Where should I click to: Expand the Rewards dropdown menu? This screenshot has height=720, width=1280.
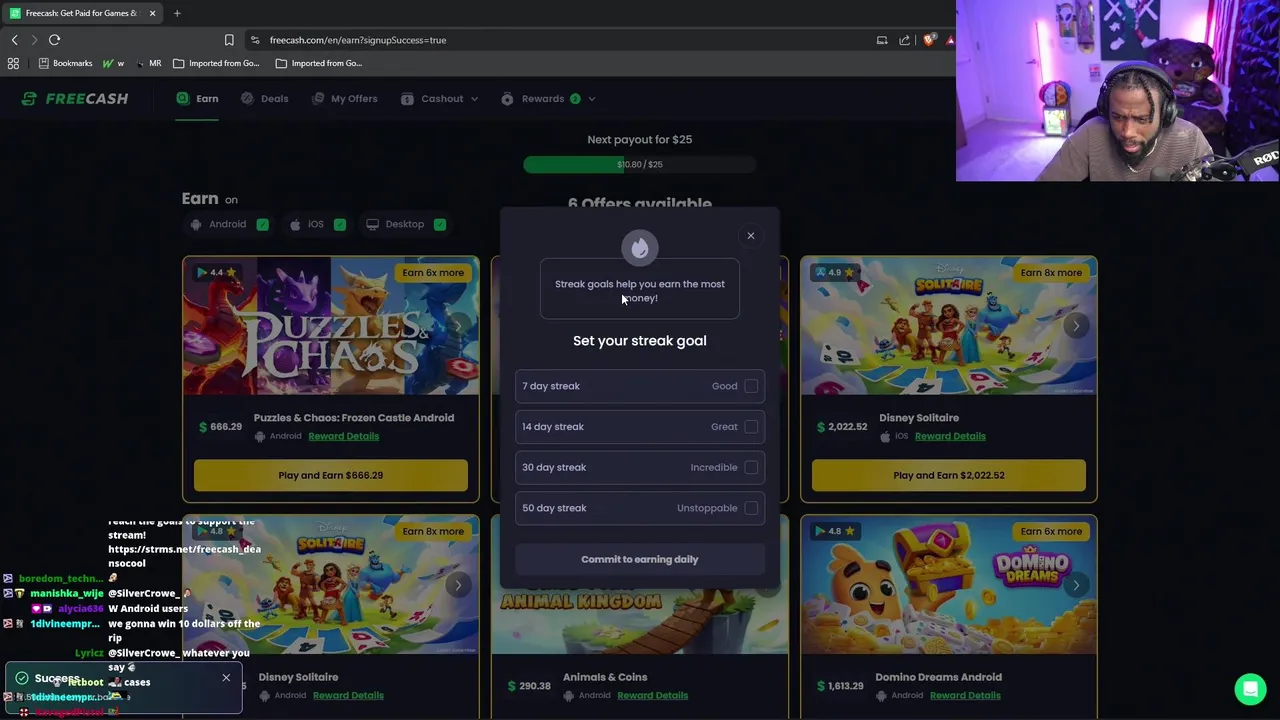point(548,99)
